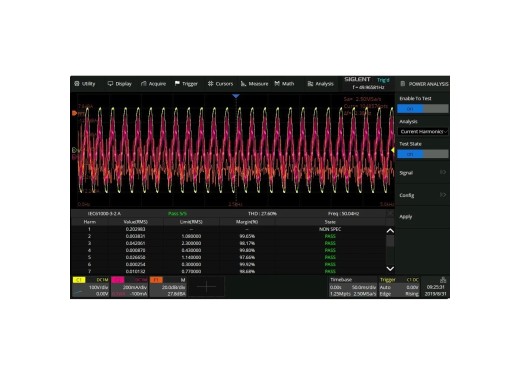
Task: Click the table scroll down arrow
Action: coord(390,268)
